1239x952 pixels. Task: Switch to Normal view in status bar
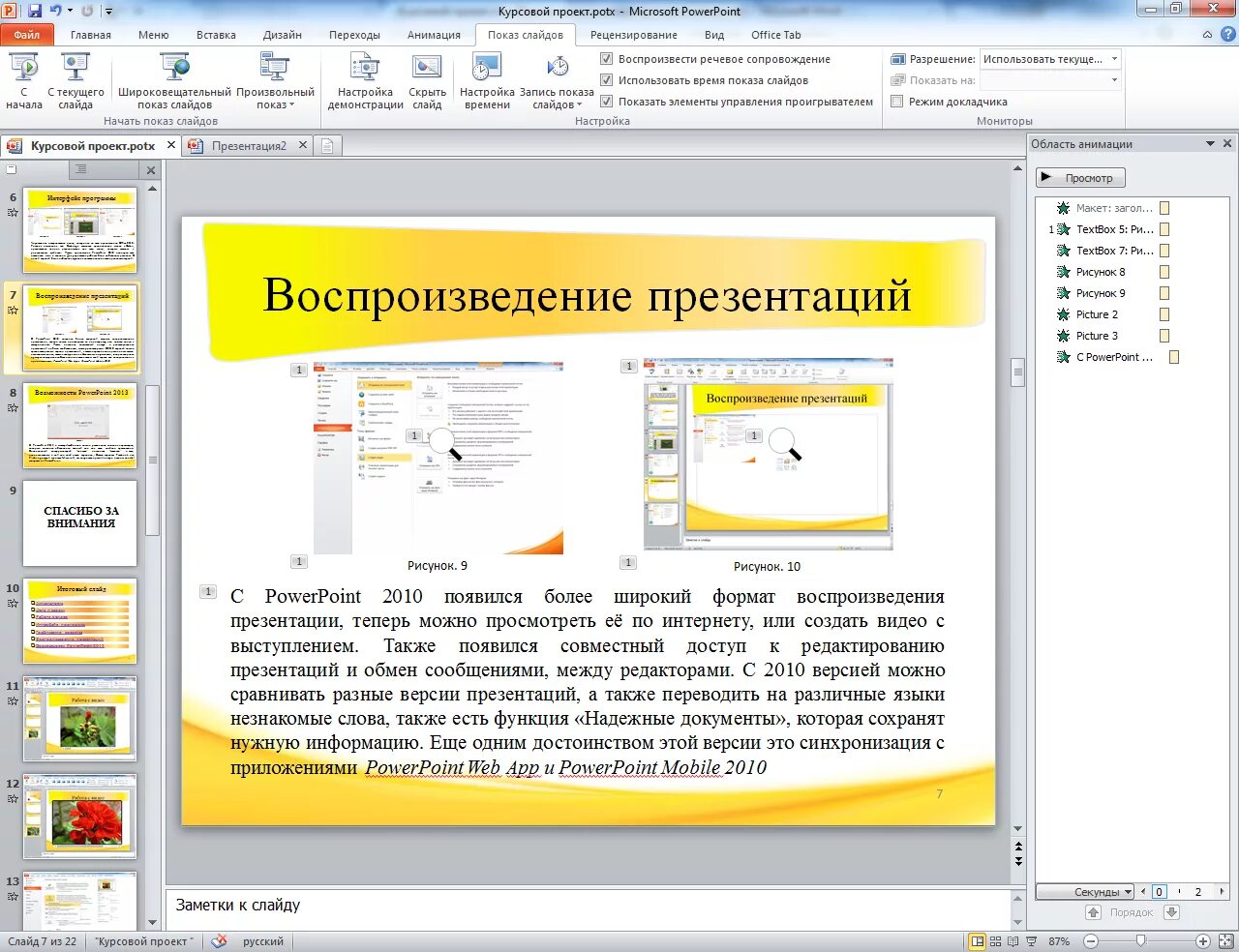(979, 941)
